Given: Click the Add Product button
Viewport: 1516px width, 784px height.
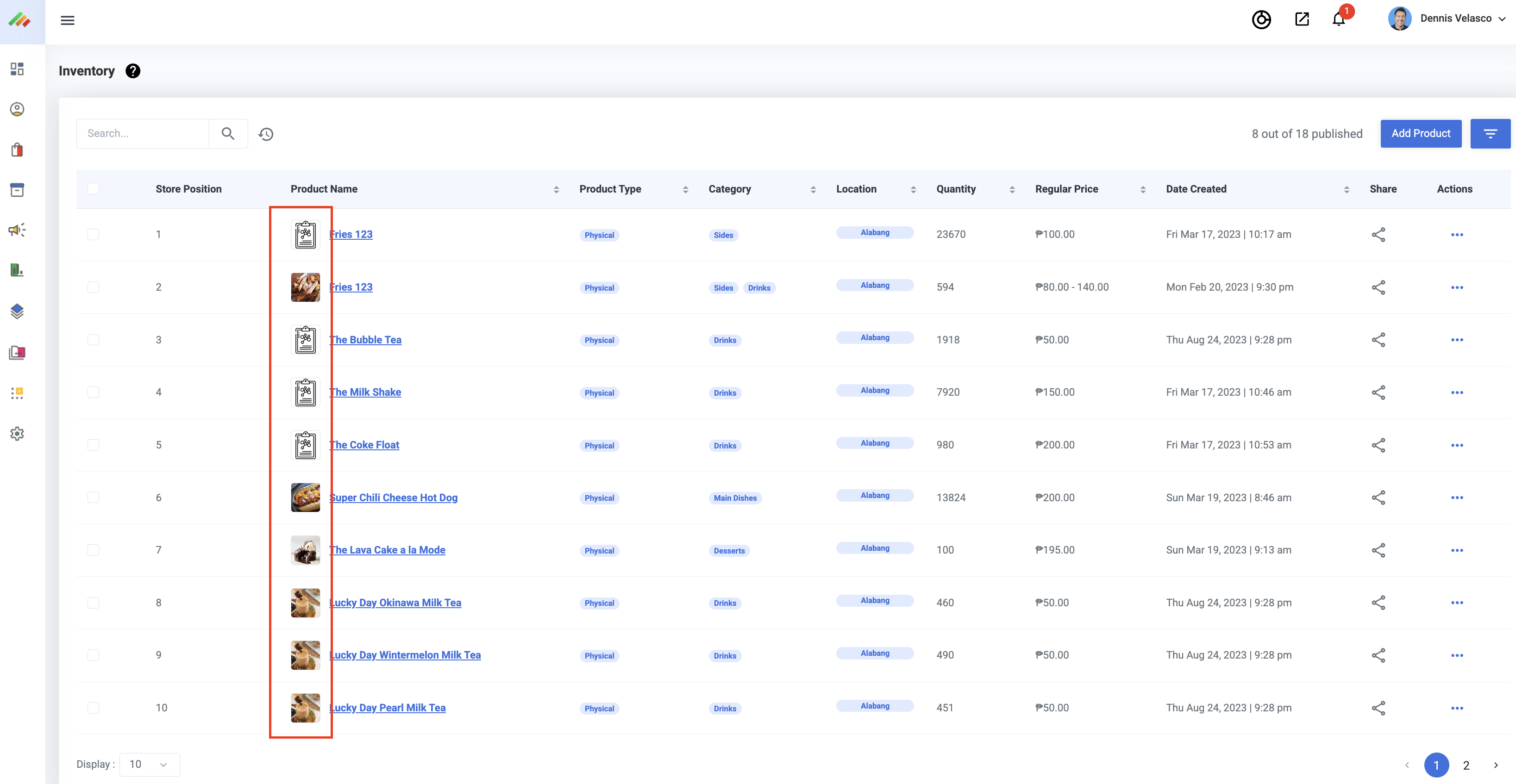Looking at the screenshot, I should 1421,133.
